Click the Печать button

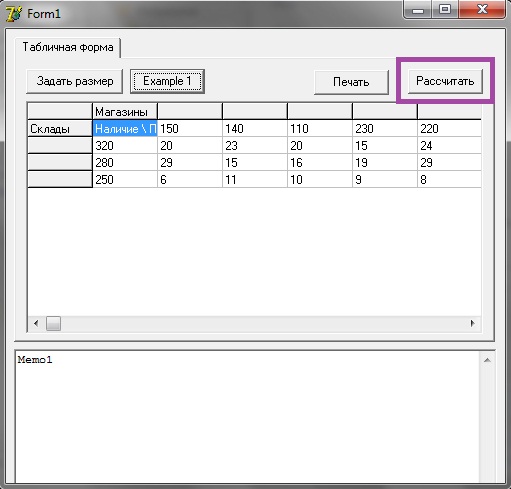(351, 82)
